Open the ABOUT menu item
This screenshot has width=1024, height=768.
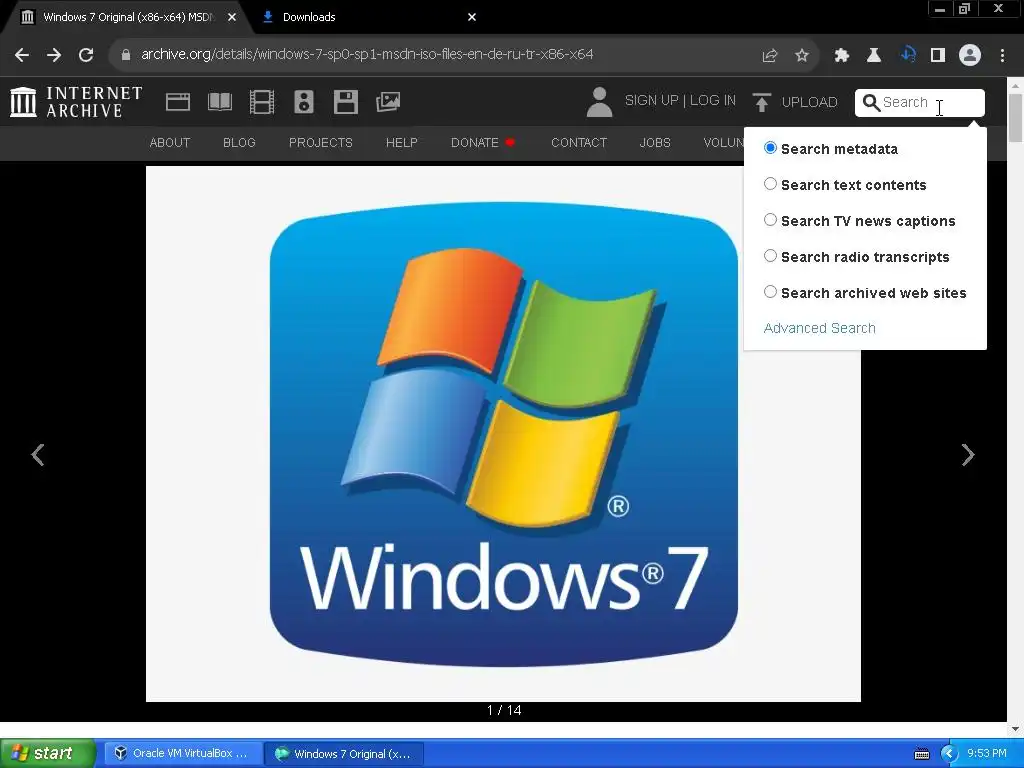pyautogui.click(x=170, y=142)
